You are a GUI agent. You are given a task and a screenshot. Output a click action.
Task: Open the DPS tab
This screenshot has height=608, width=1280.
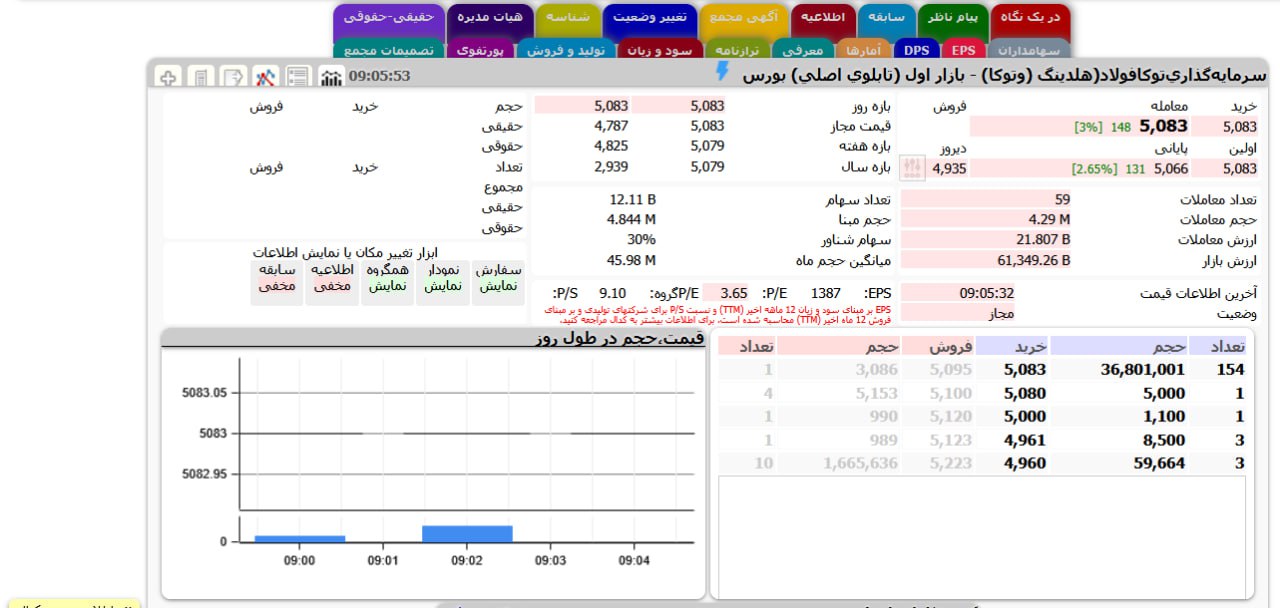[916, 50]
